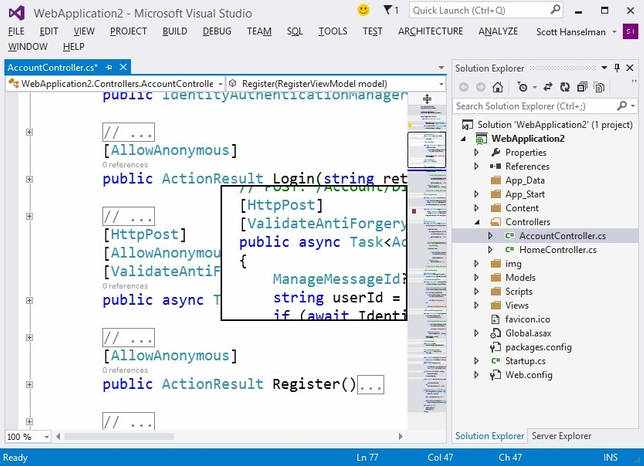This screenshot has height=466, width=644.
Task: Open the DEBUG menu
Action: [217, 31]
